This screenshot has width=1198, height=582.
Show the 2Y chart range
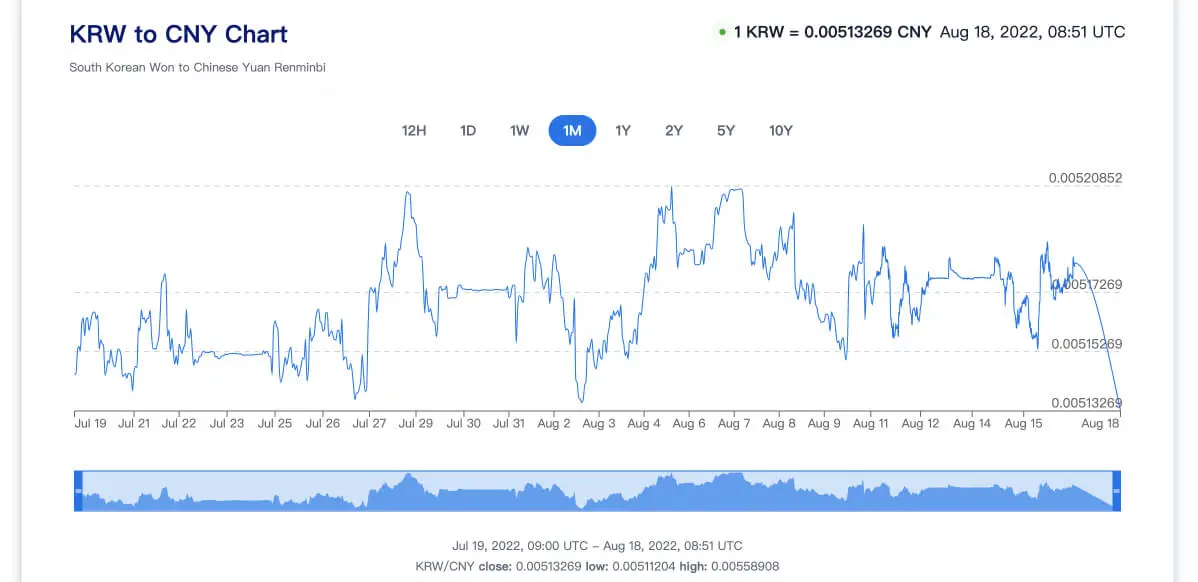coord(674,131)
